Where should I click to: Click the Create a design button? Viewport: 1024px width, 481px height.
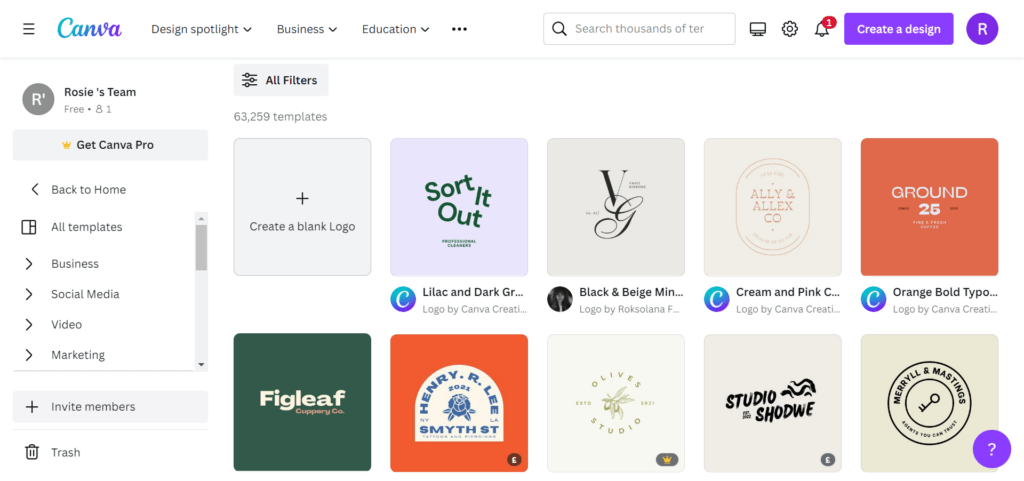click(x=898, y=29)
